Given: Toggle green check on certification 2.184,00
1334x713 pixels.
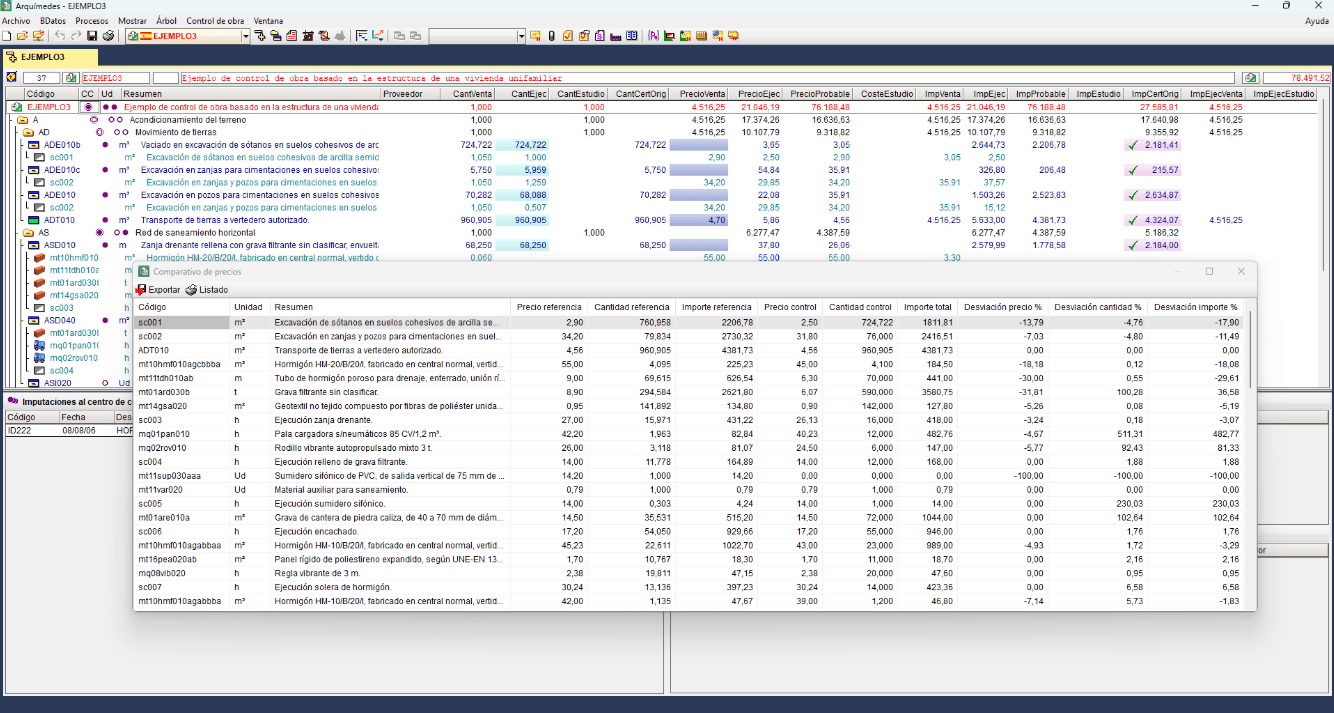Looking at the screenshot, I should pos(1133,245).
